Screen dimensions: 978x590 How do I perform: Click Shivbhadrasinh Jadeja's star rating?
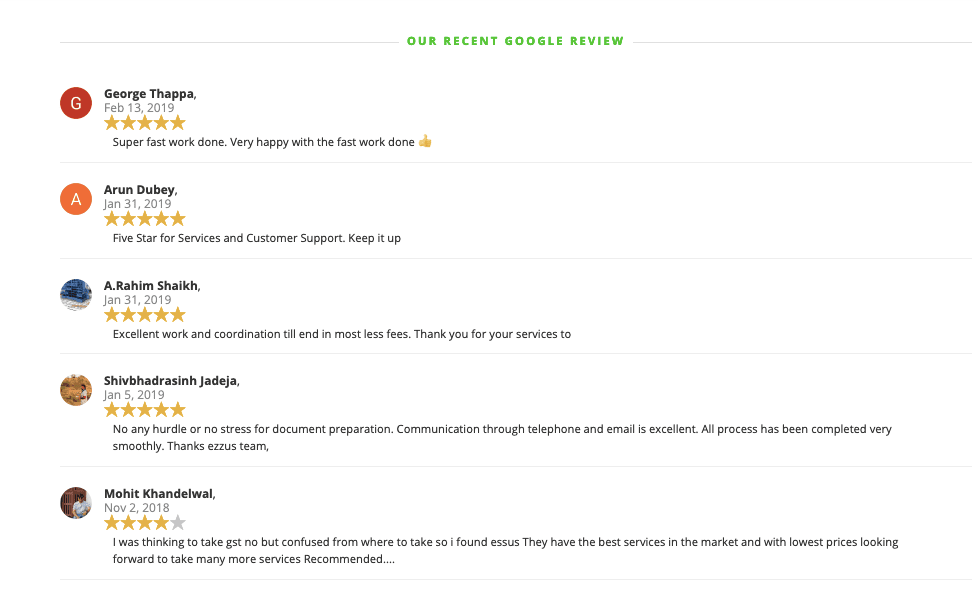click(145, 410)
